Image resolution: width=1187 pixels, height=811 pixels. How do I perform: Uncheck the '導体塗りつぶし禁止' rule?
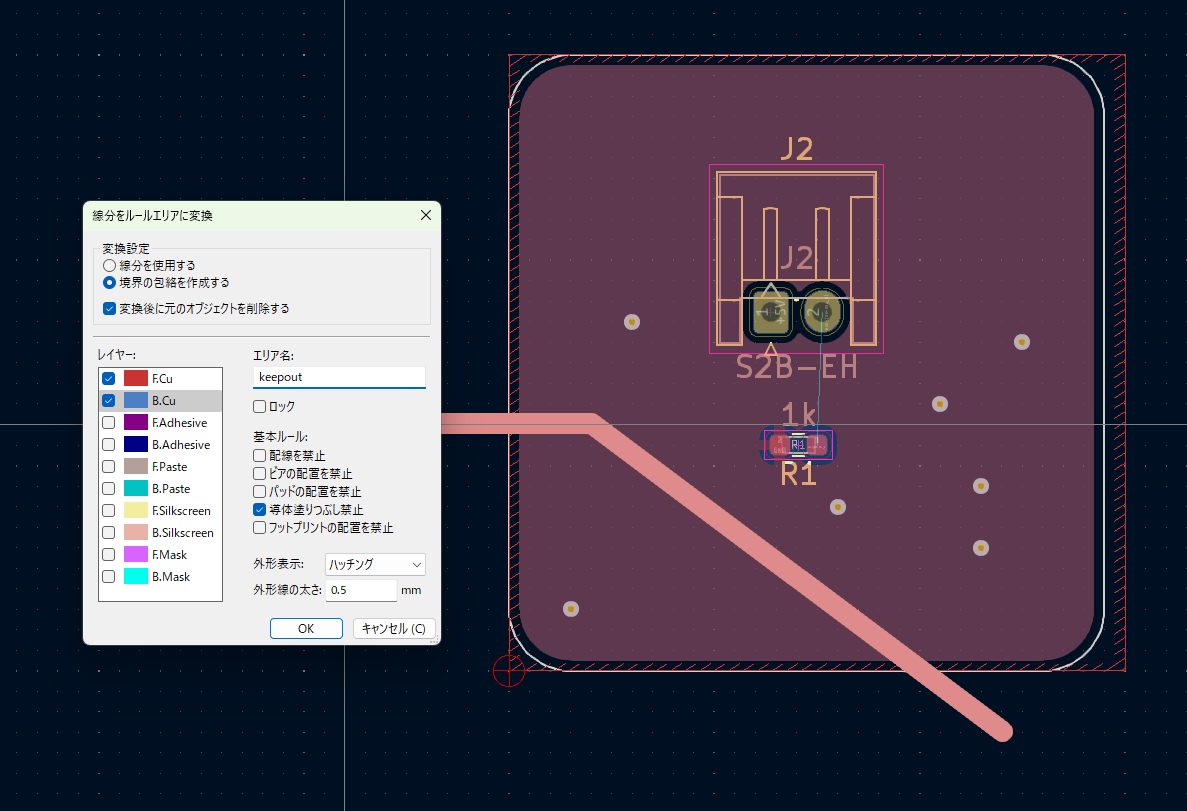point(260,510)
